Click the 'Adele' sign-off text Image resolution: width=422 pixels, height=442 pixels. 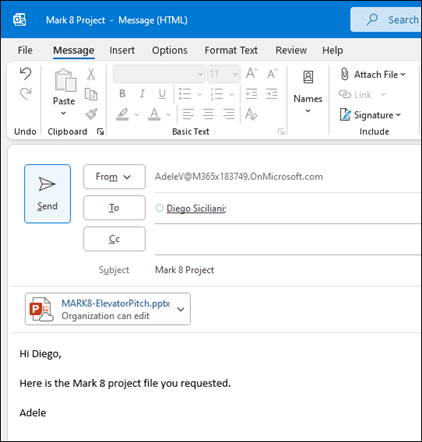(x=33, y=413)
